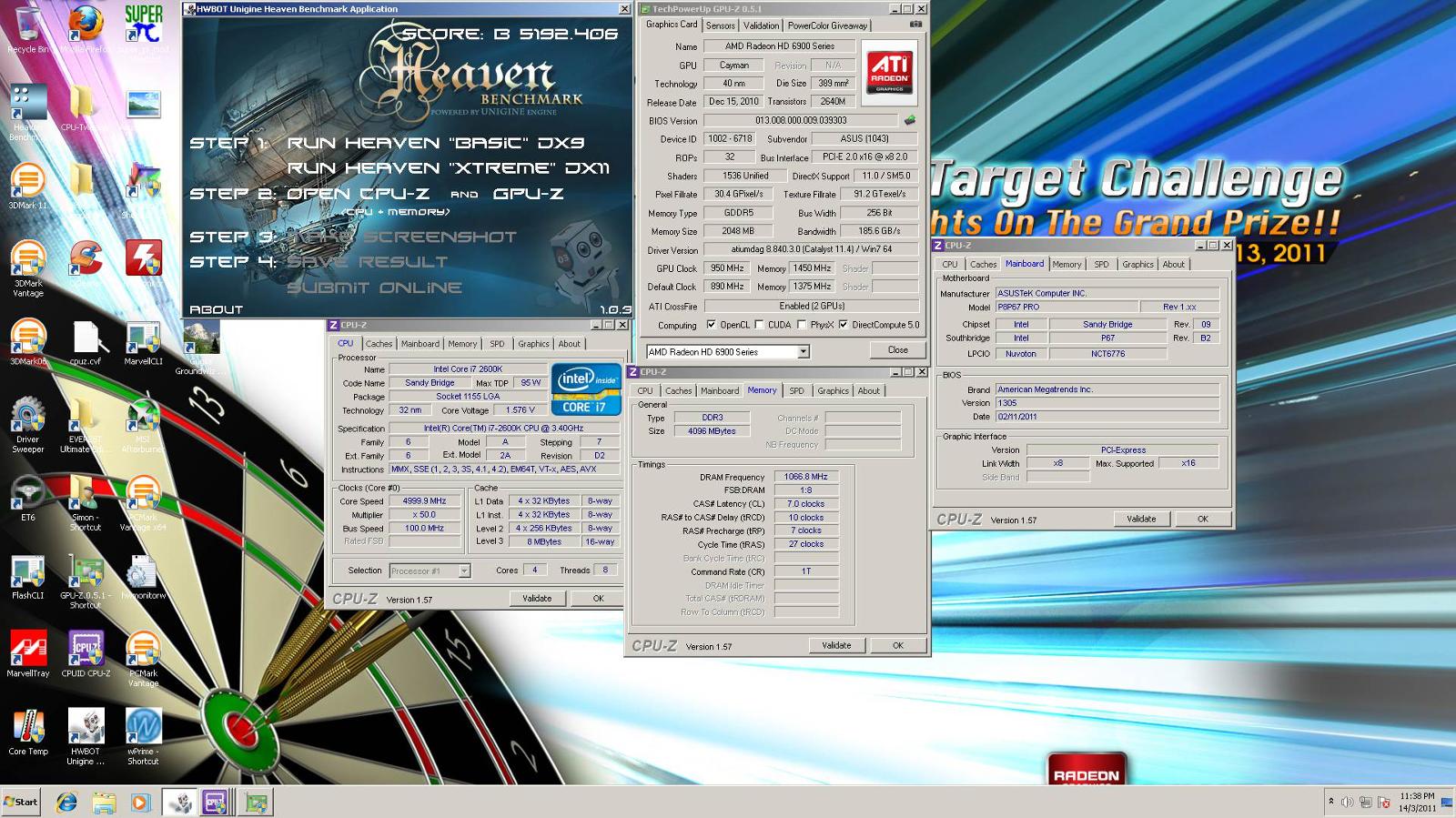Open Internet Explorer from the taskbar
This screenshot has height=818, width=1456.
pos(66,803)
